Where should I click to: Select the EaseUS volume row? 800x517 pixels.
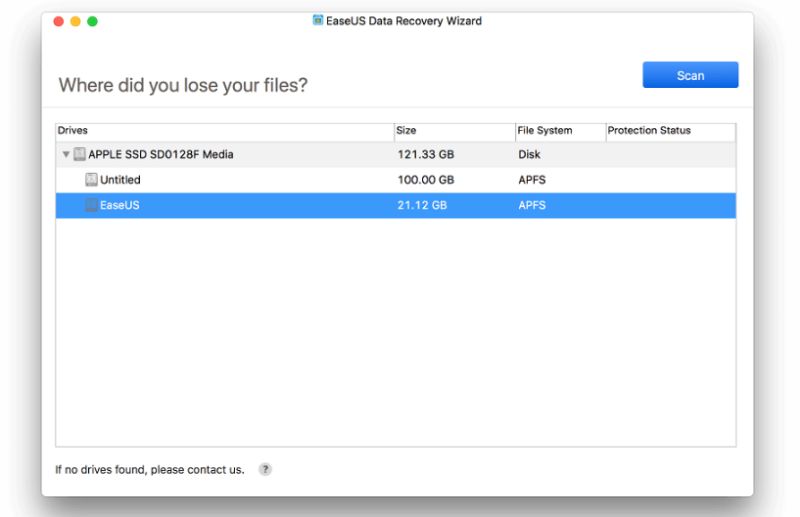[395, 205]
